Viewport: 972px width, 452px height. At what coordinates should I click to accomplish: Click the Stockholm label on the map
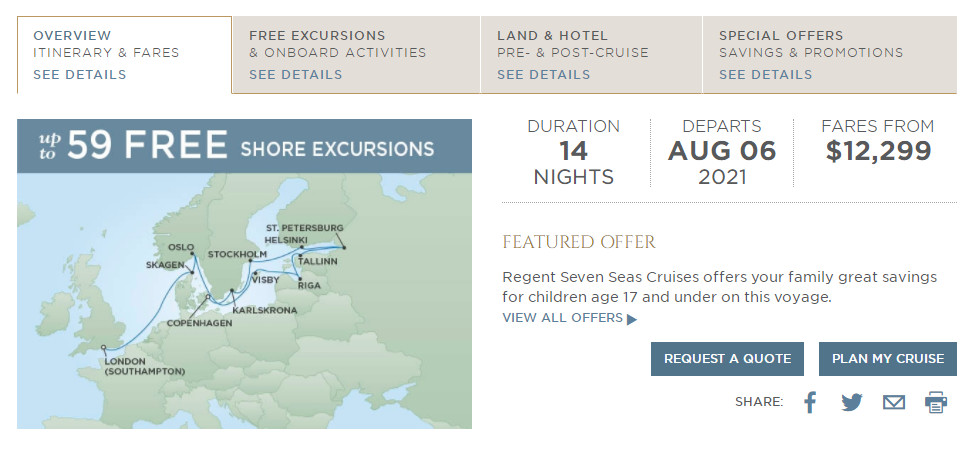[236, 254]
